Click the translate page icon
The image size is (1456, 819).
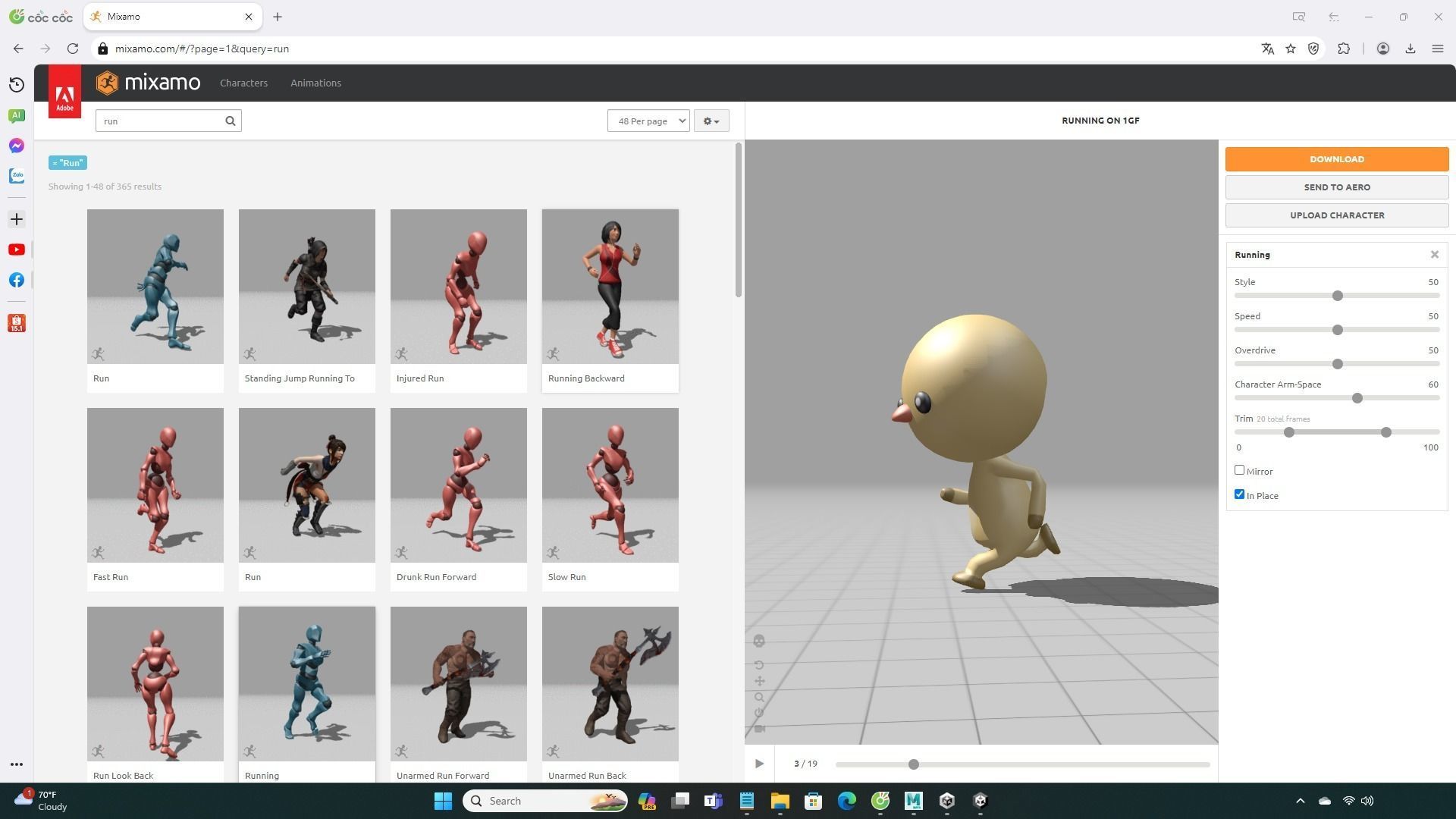tap(1267, 49)
